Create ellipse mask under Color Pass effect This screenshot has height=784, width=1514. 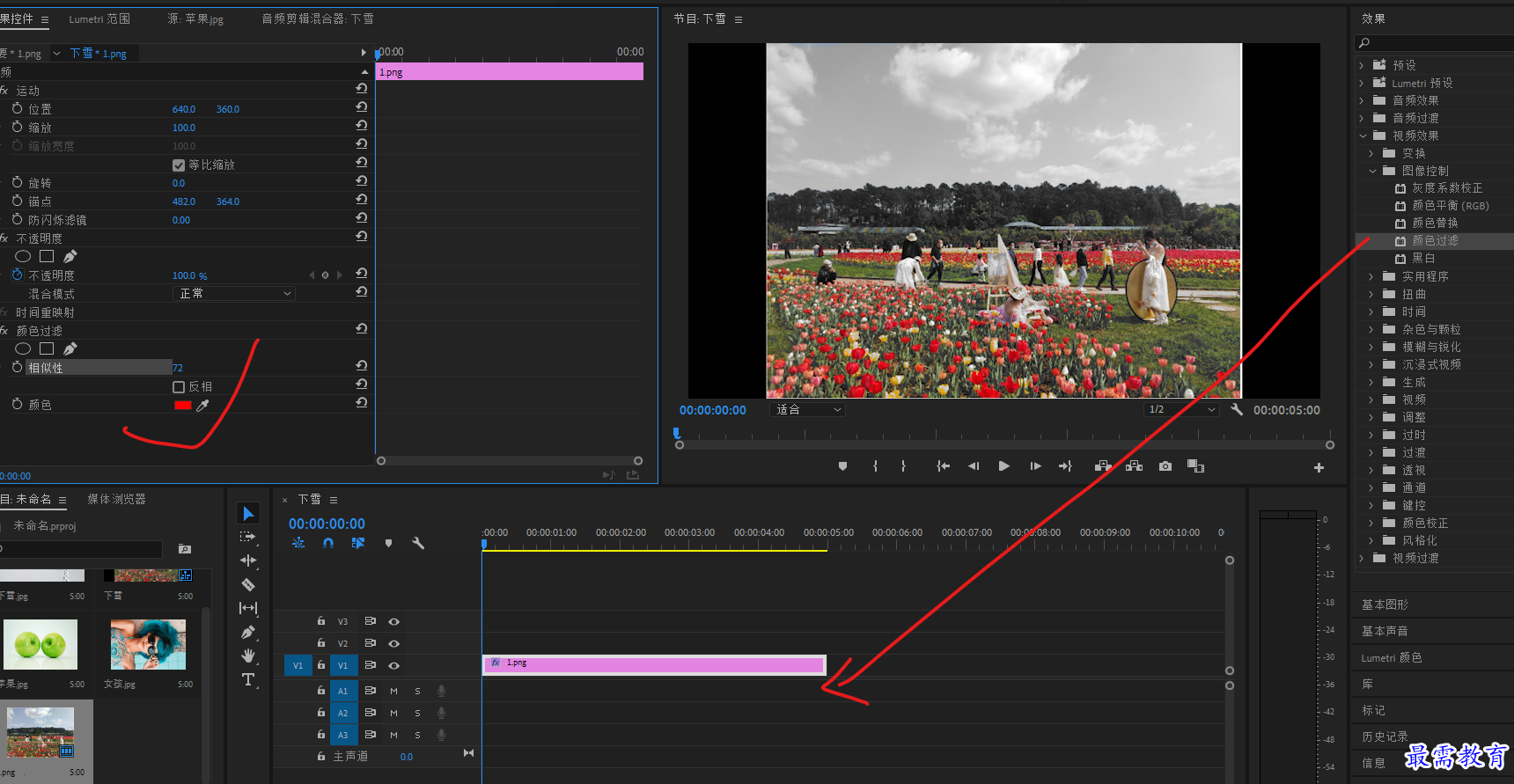(23, 348)
